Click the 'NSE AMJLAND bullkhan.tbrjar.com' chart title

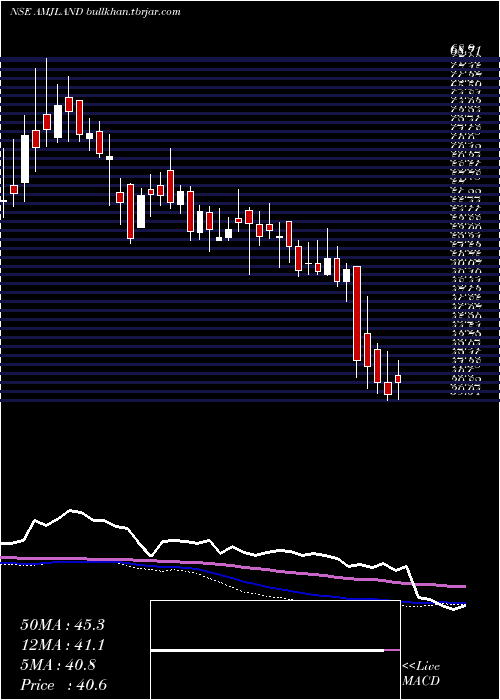[x=95, y=12]
